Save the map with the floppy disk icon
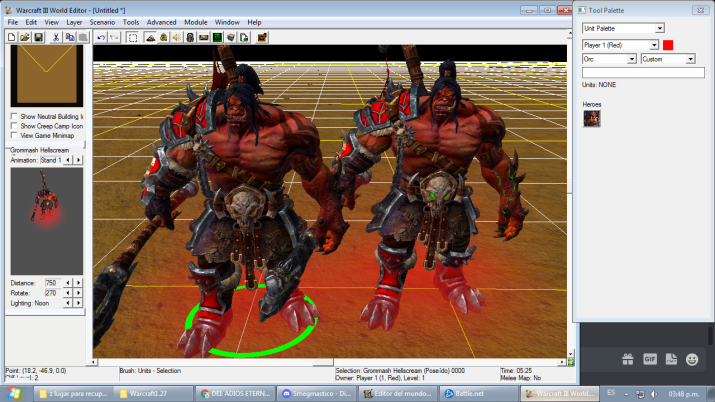This screenshot has width=715, height=402. (x=38, y=37)
